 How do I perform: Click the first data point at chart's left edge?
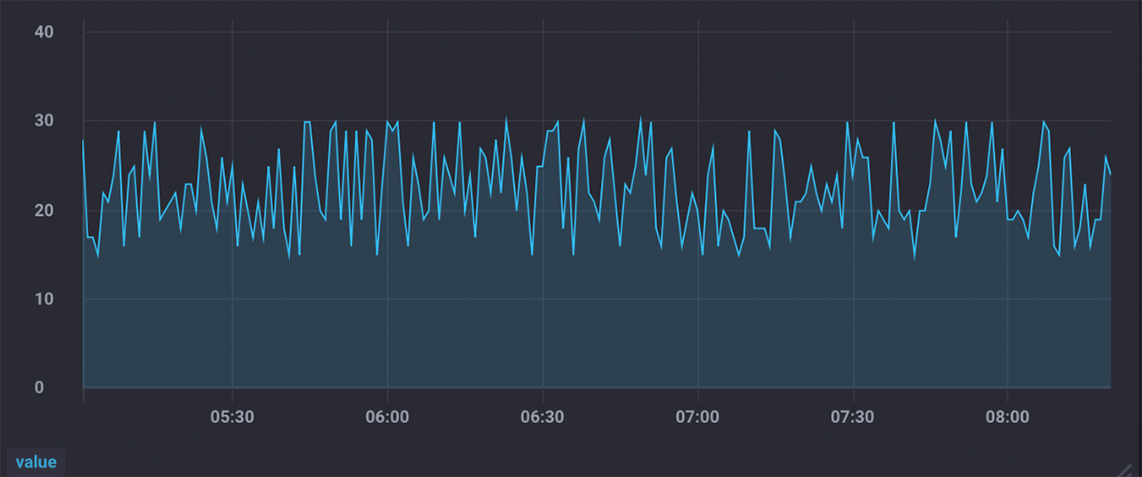83,140
